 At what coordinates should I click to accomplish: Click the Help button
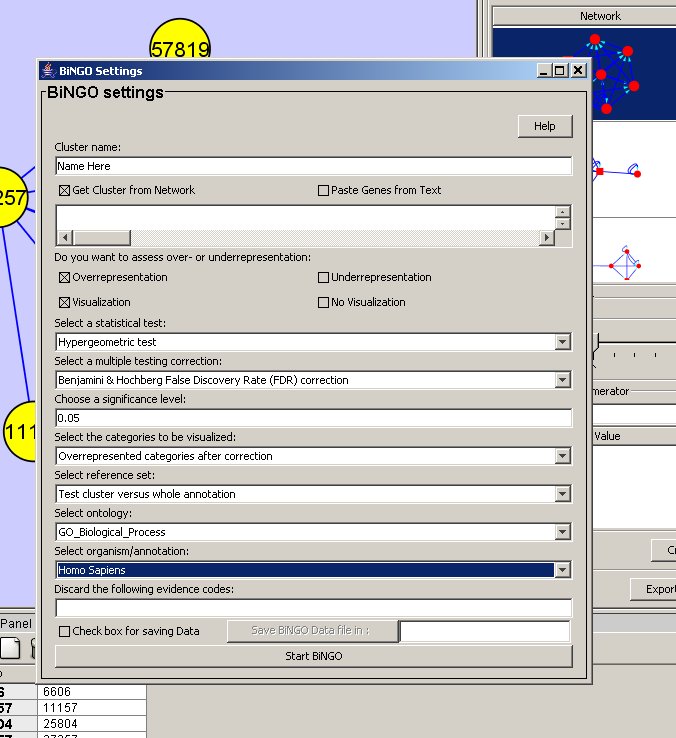click(544, 126)
